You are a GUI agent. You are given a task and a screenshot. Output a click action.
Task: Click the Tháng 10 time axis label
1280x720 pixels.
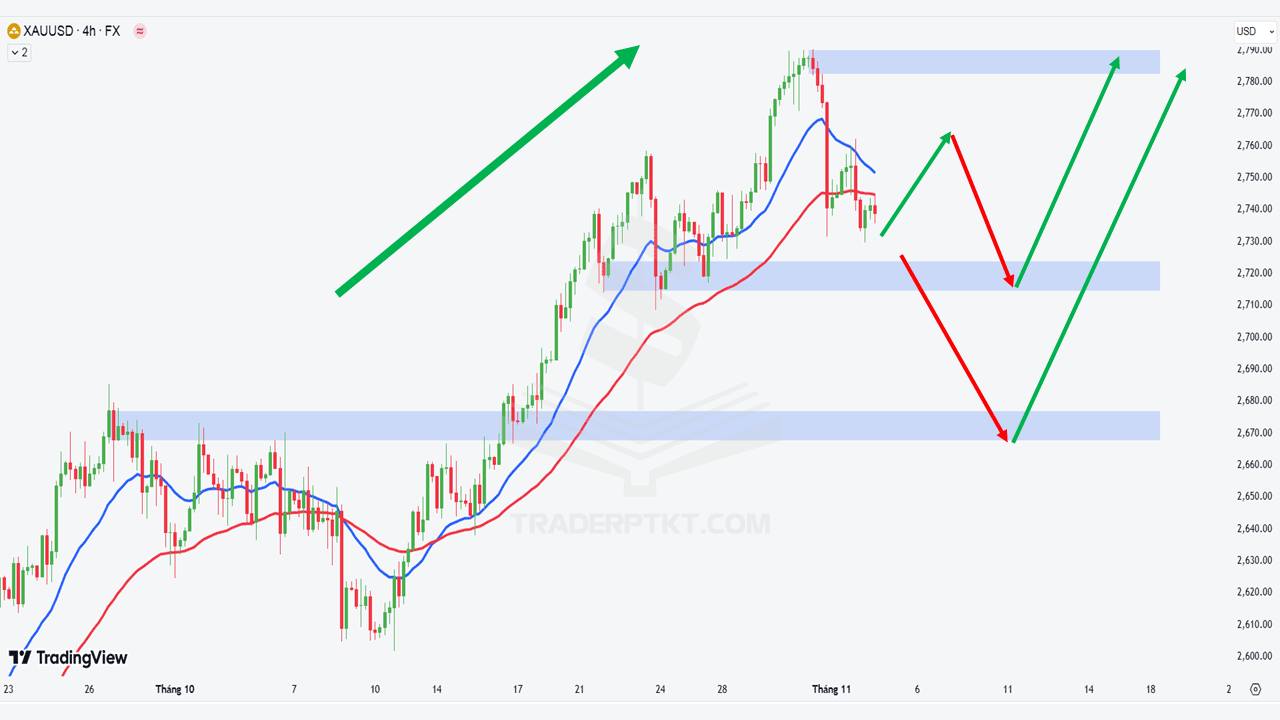(175, 689)
